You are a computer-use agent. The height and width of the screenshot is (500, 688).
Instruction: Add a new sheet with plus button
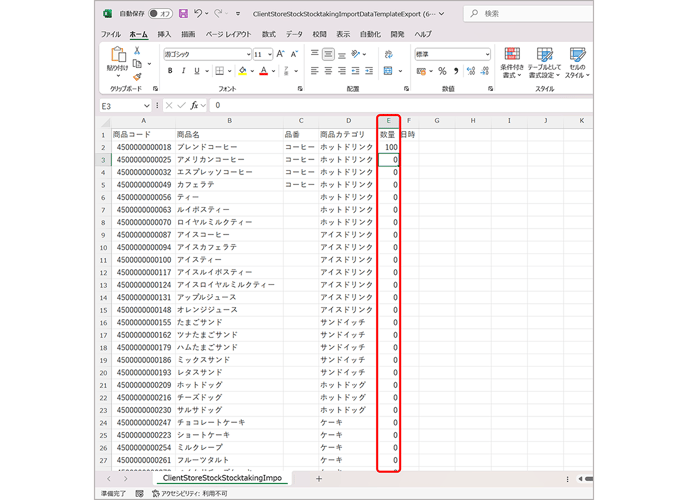[x=319, y=479]
